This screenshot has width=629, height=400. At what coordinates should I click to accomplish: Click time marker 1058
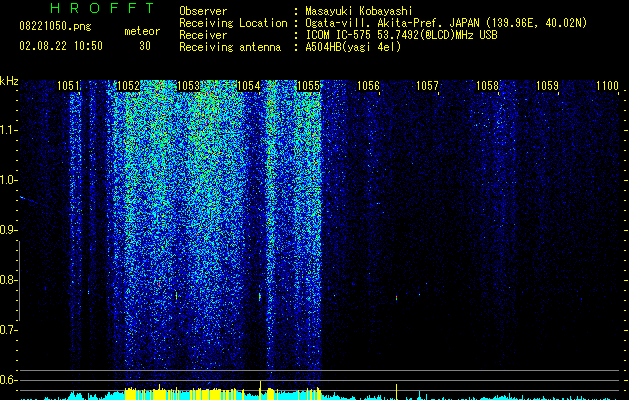[487, 85]
